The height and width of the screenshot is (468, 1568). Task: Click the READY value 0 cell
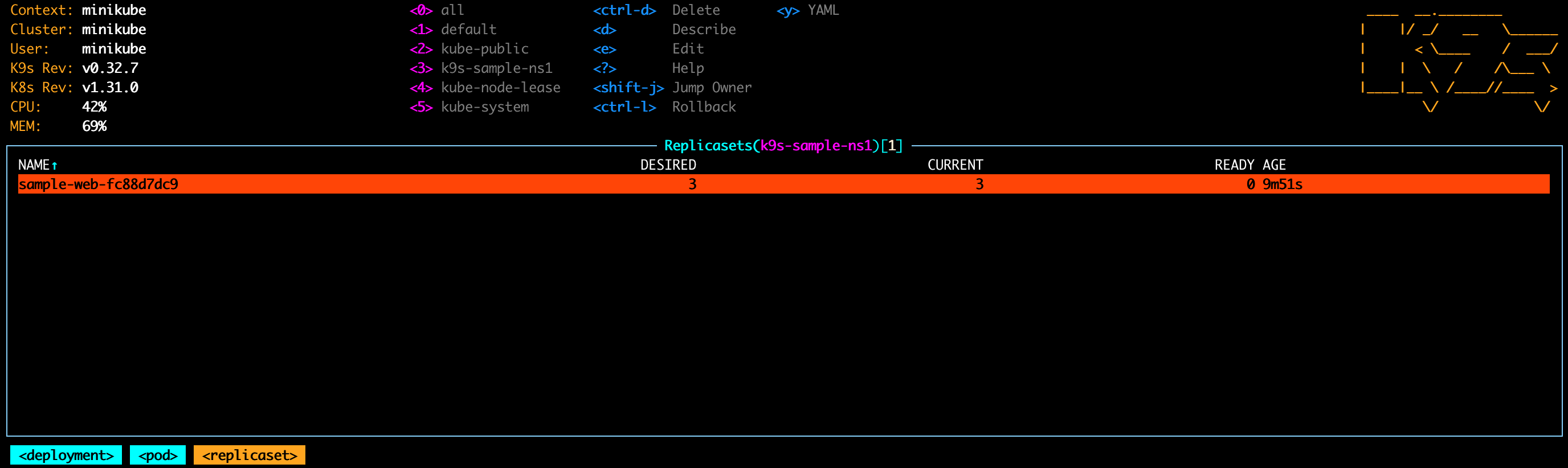click(x=1250, y=184)
